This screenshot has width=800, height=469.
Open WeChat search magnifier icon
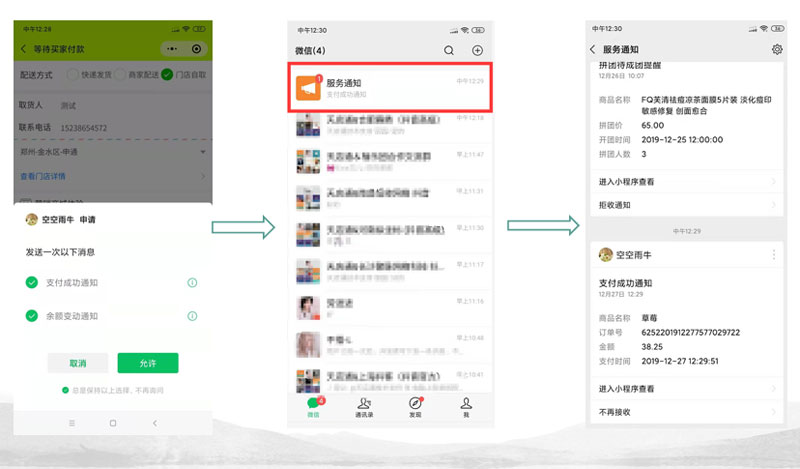[x=448, y=50]
